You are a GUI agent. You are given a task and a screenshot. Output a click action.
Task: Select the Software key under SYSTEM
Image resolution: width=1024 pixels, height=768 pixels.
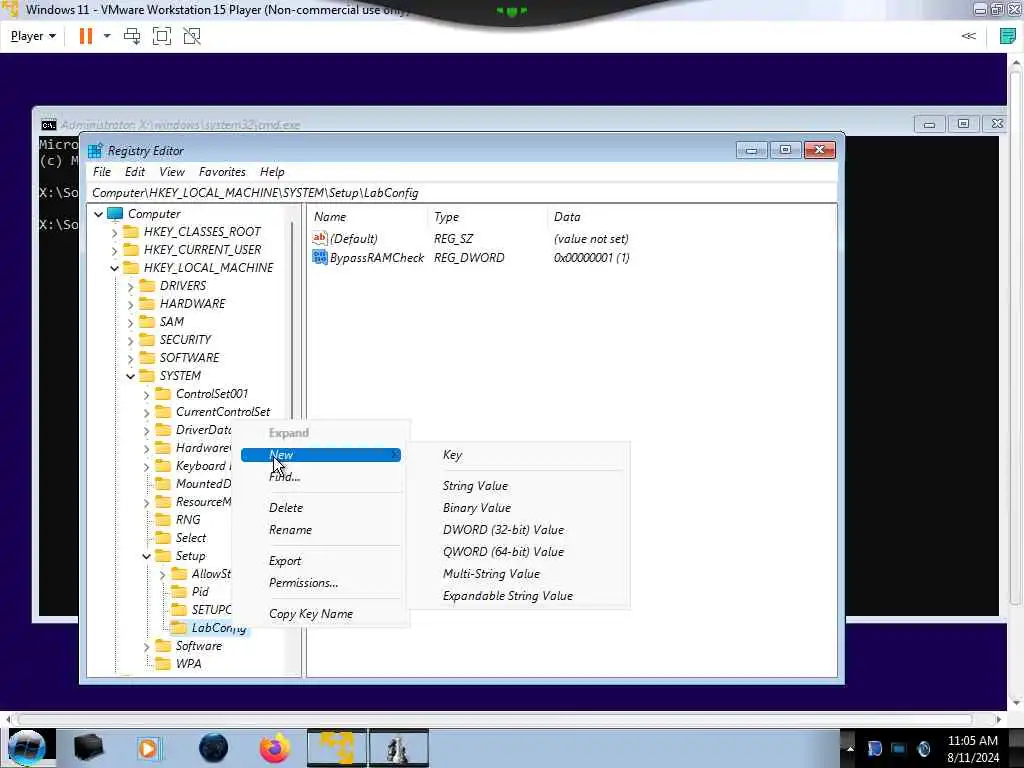click(199, 646)
